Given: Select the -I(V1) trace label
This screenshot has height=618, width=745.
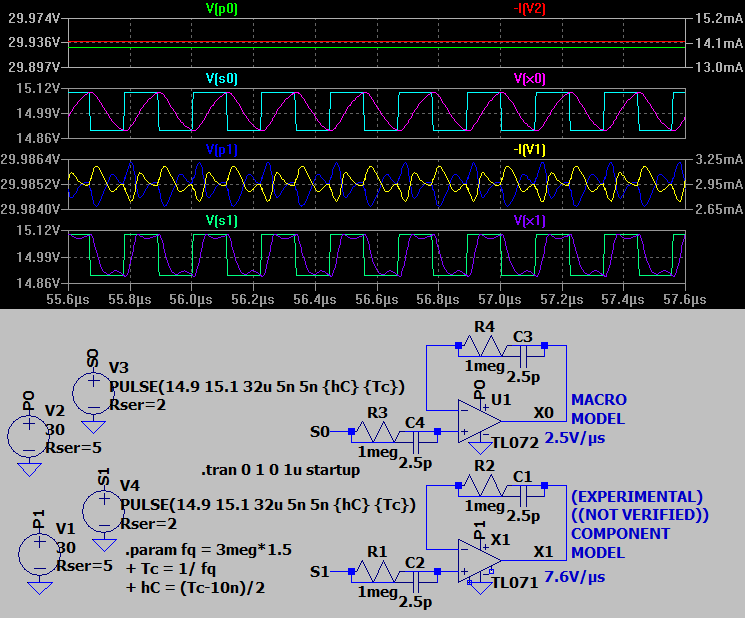Looking at the screenshot, I should (x=530, y=149).
